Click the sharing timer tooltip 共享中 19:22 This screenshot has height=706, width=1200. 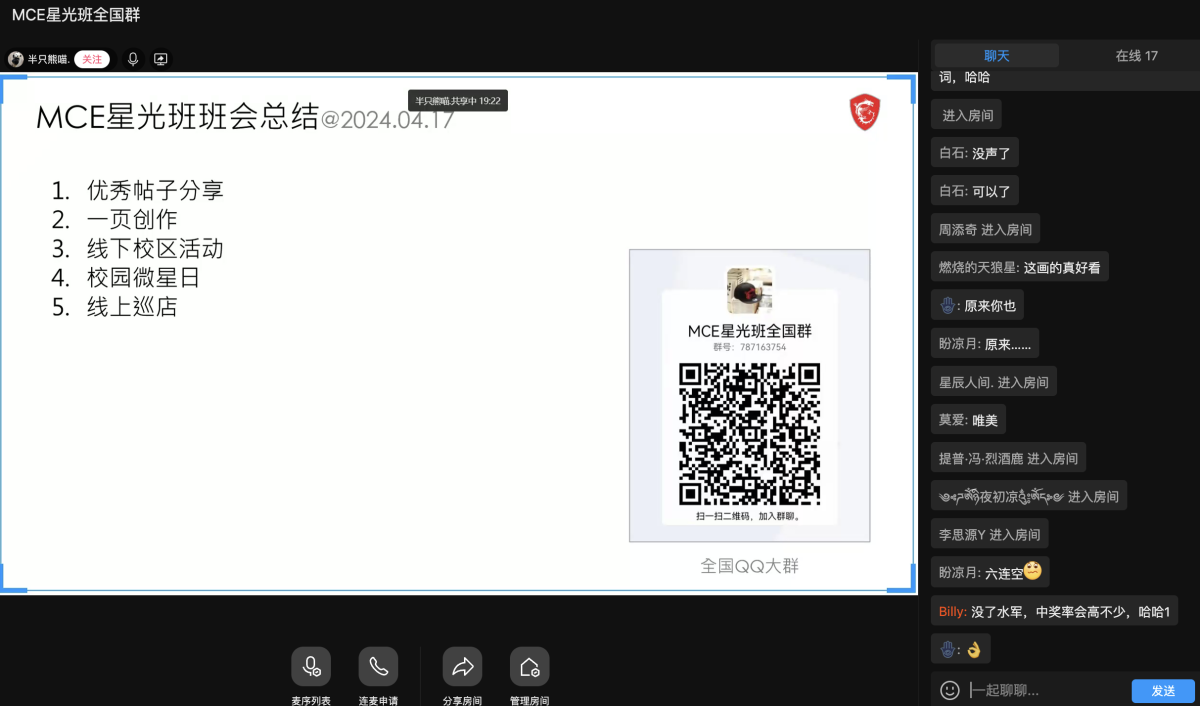click(x=458, y=100)
